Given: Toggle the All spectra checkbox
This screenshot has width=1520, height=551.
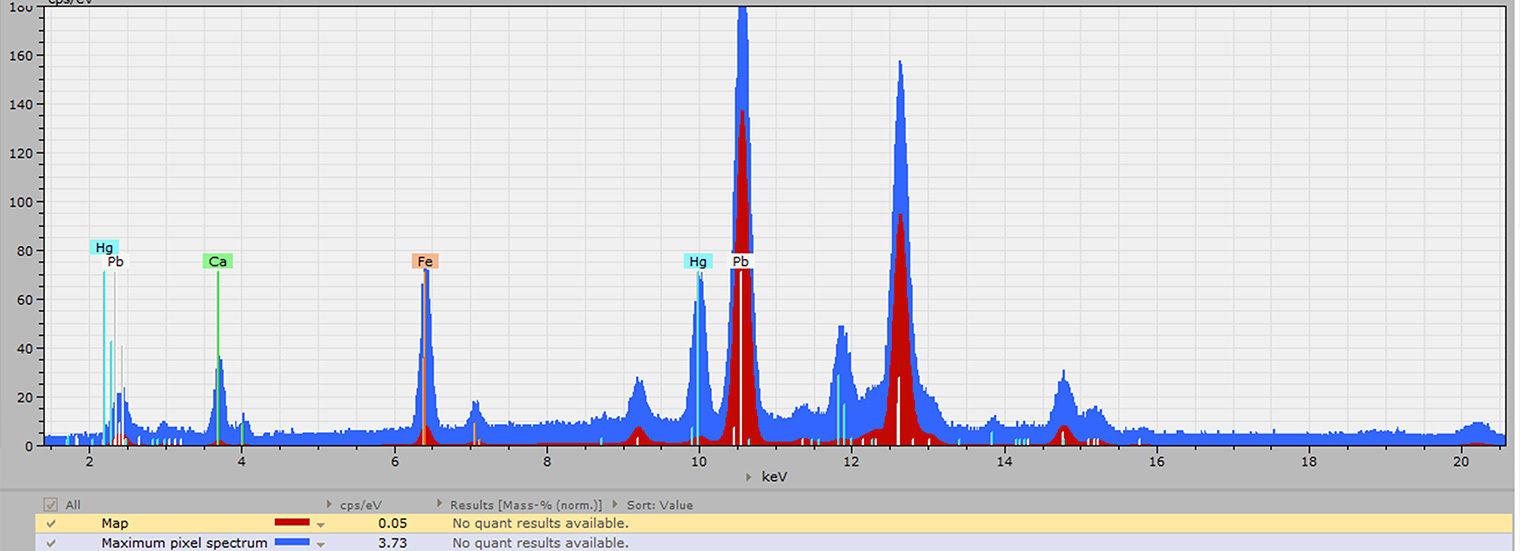Looking at the screenshot, I should coord(50,505).
